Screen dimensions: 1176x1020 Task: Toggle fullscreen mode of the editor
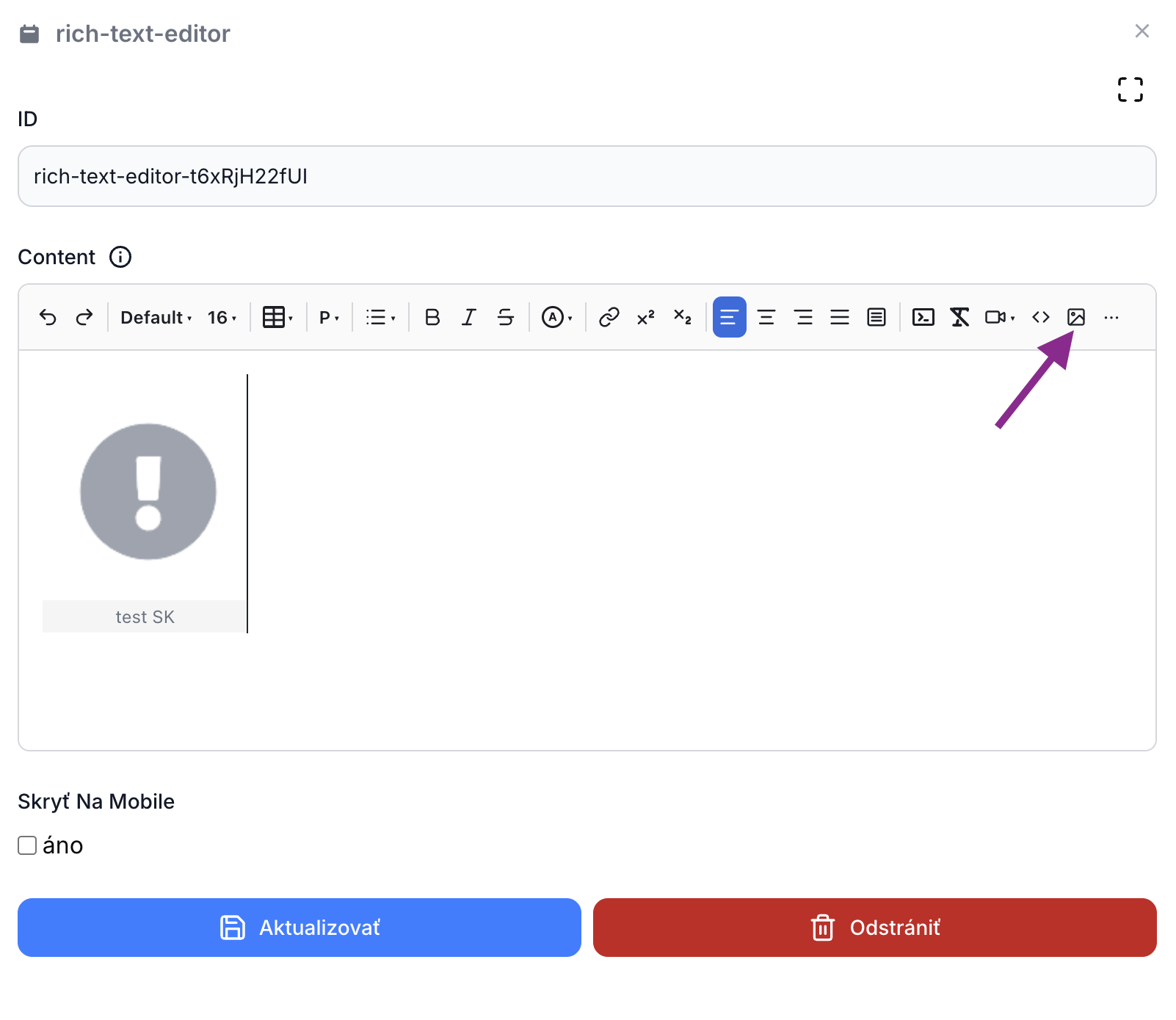(x=1130, y=90)
